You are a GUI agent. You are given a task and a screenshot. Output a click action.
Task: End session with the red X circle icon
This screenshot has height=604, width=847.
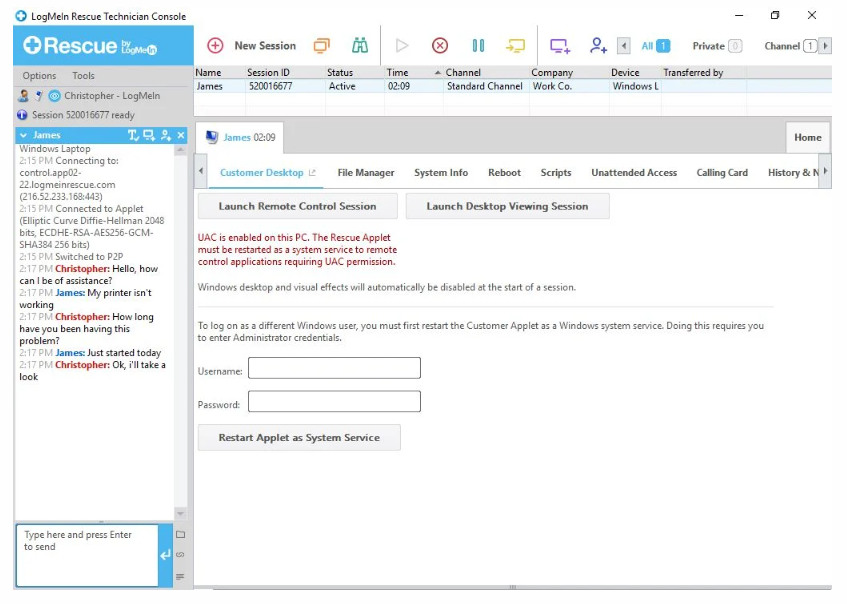coord(440,46)
